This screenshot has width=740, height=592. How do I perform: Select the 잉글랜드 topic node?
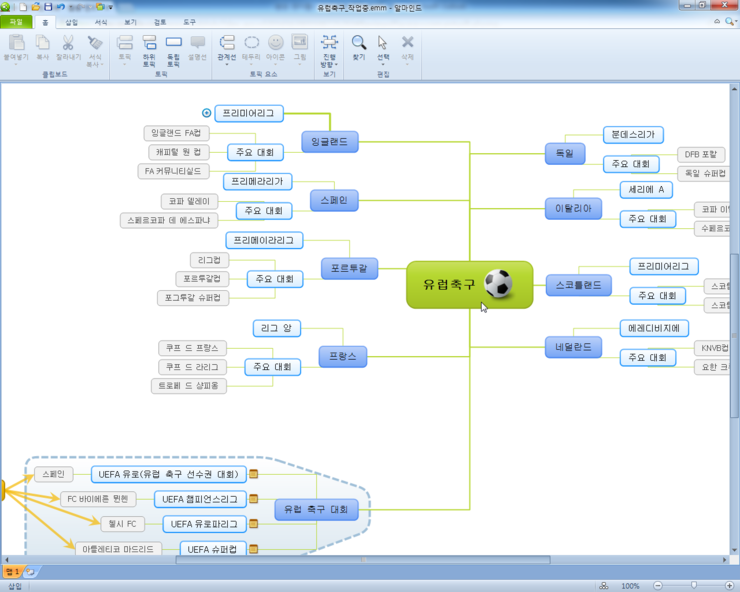point(329,142)
